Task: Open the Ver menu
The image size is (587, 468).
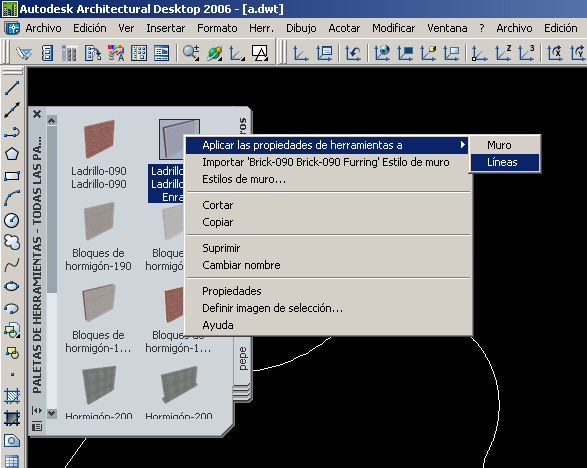Action: click(x=126, y=28)
